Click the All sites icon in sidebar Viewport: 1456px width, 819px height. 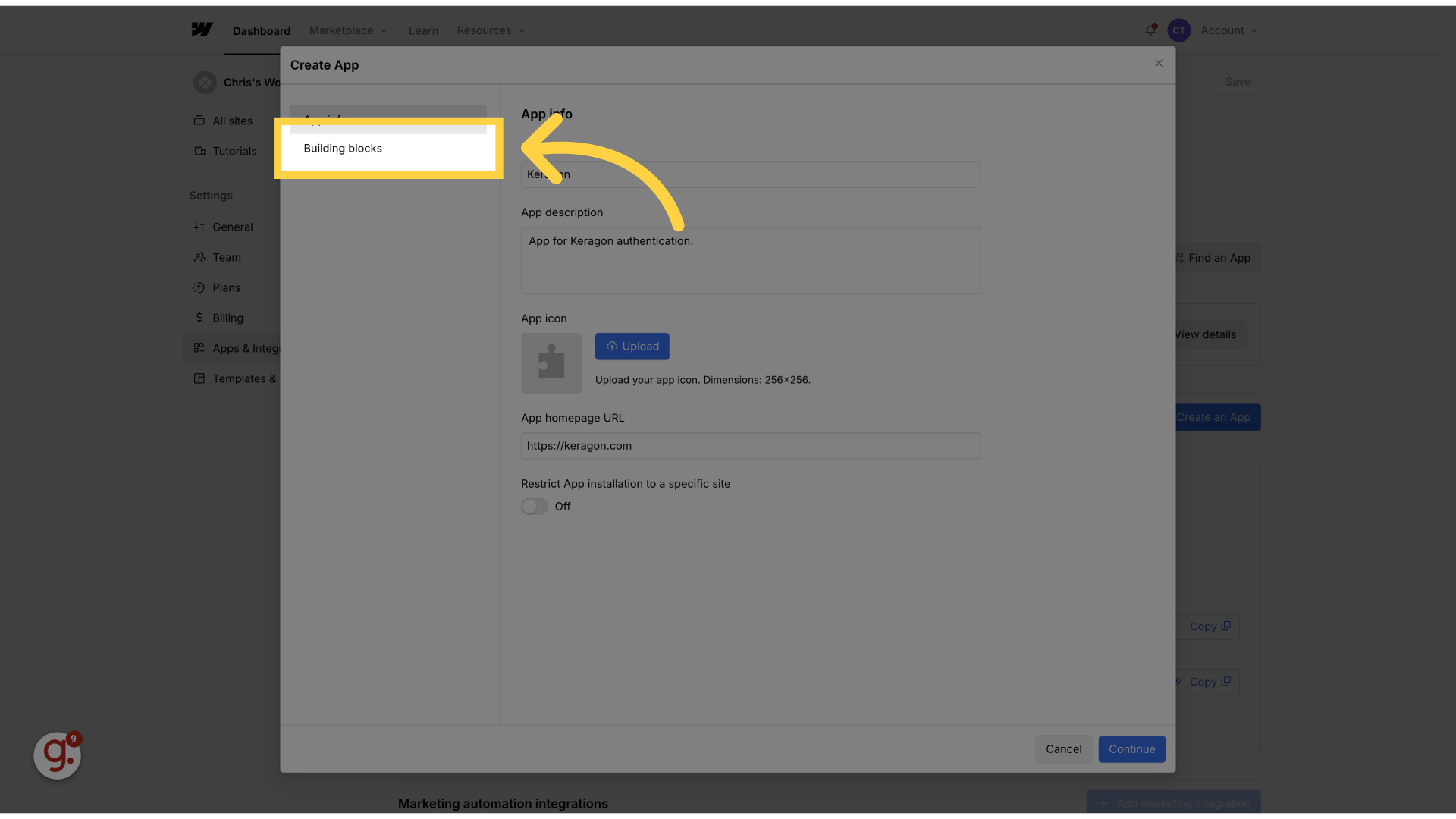tap(199, 121)
